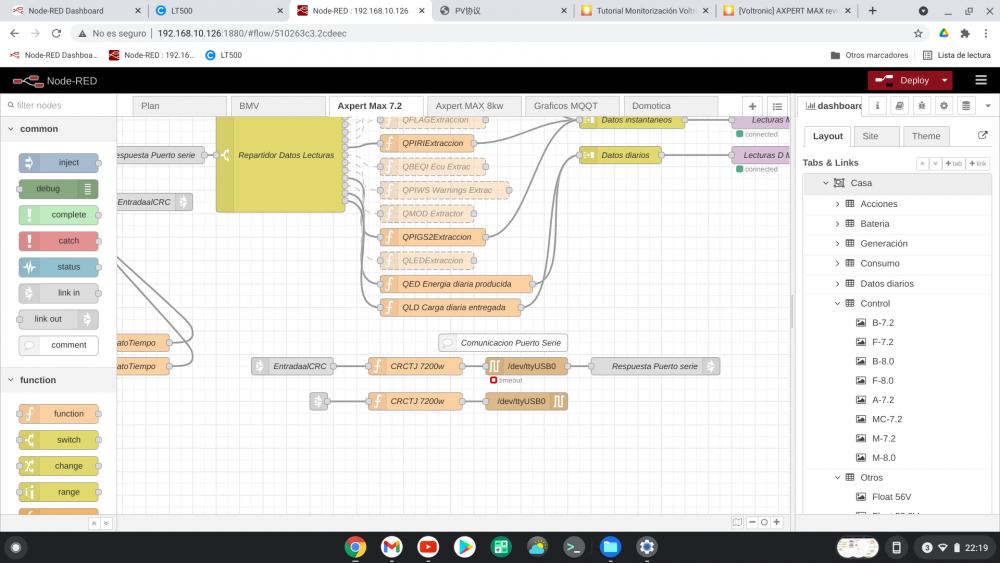This screenshot has width=1000, height=563.
Task: Select the switch palette node
Action: pyautogui.click(x=59, y=440)
